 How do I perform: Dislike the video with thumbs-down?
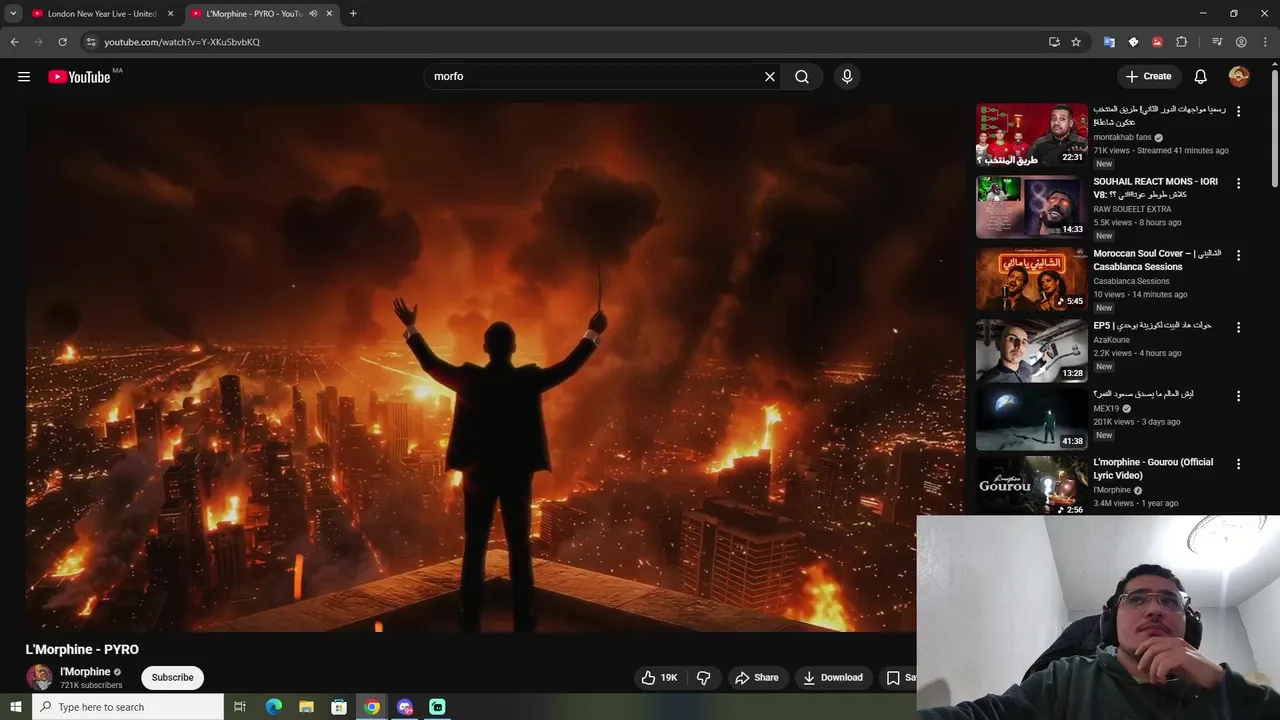pyautogui.click(x=704, y=677)
